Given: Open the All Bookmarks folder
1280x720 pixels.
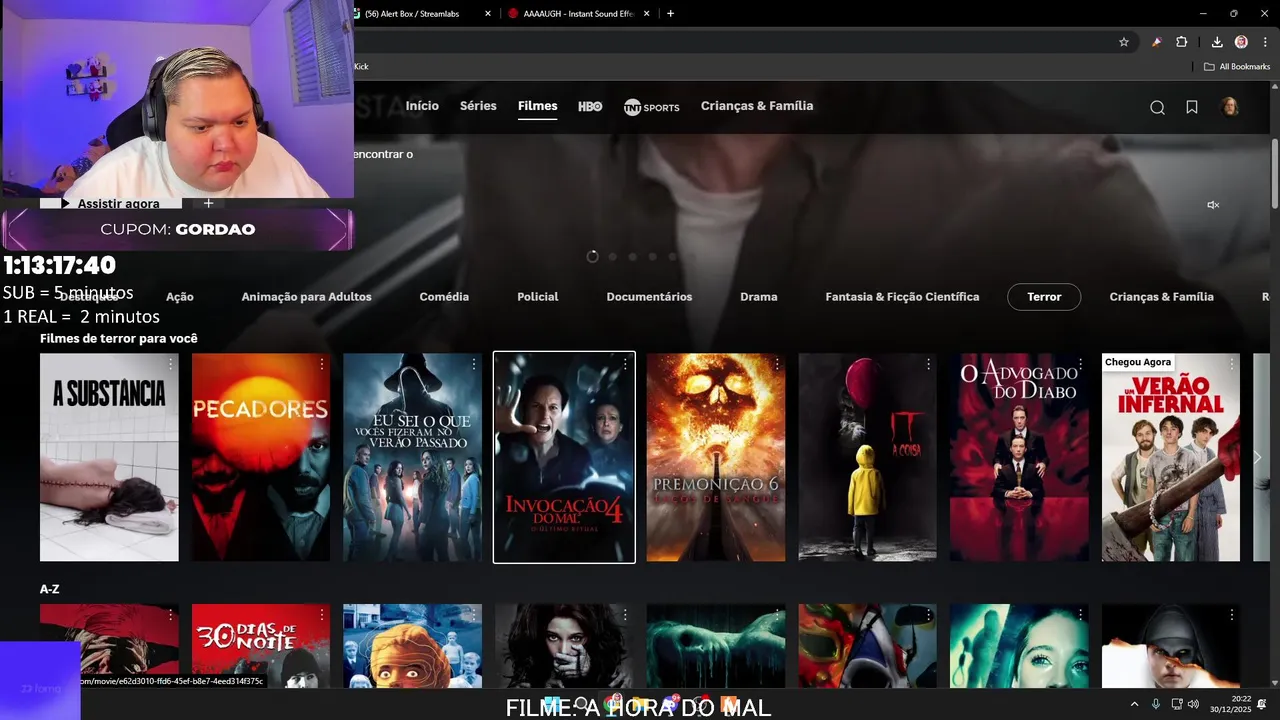Looking at the screenshot, I should click(x=1237, y=67).
